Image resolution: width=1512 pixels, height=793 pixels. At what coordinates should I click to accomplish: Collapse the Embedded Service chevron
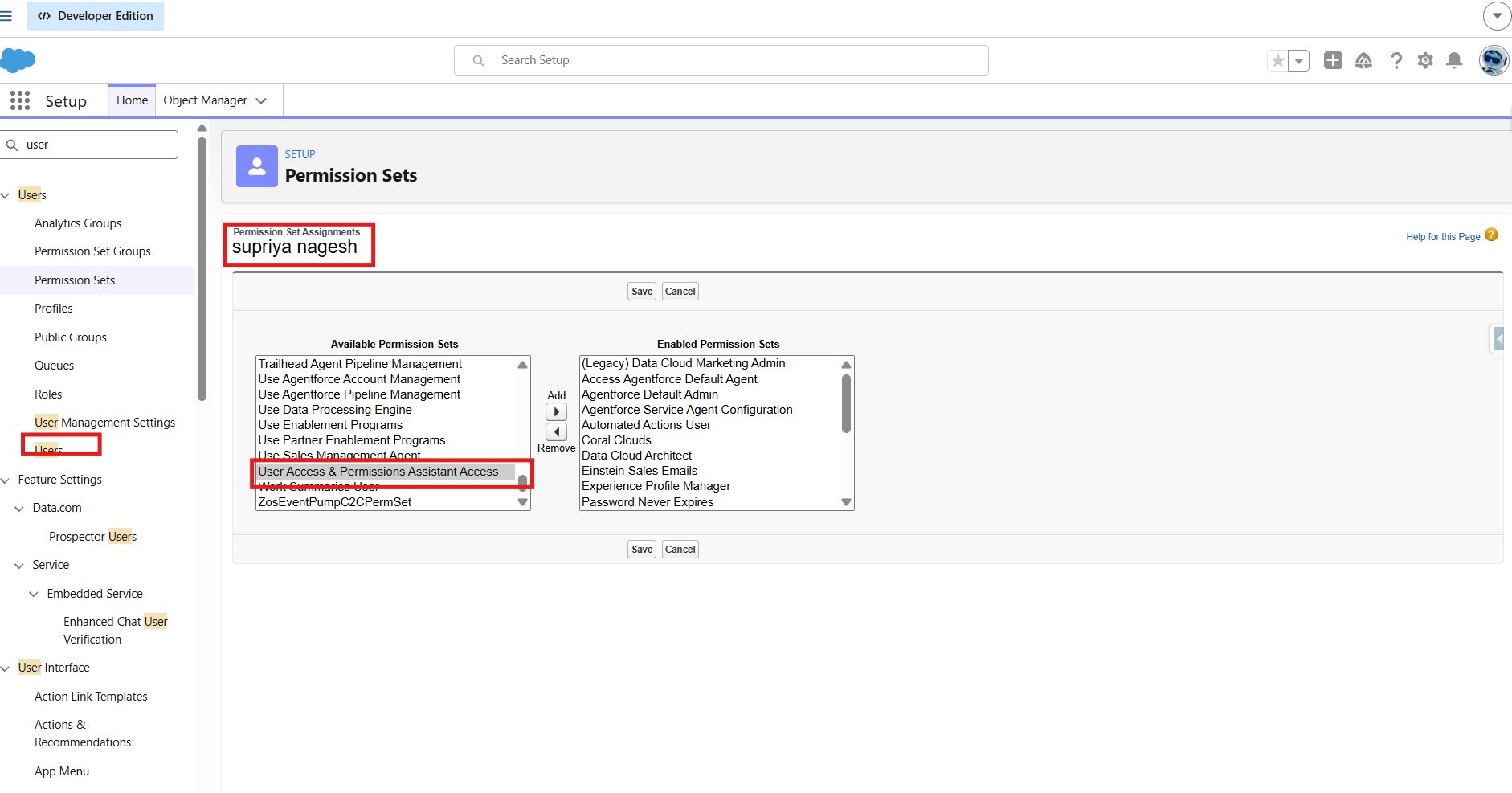click(34, 594)
